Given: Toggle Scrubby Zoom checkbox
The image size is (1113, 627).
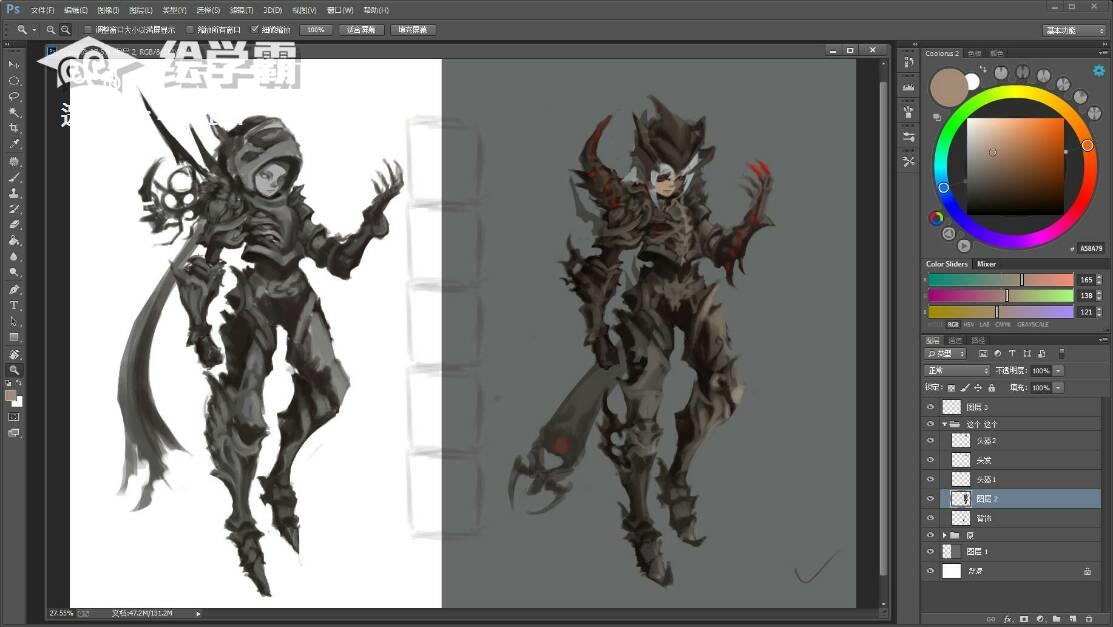Looking at the screenshot, I should tap(255, 30).
